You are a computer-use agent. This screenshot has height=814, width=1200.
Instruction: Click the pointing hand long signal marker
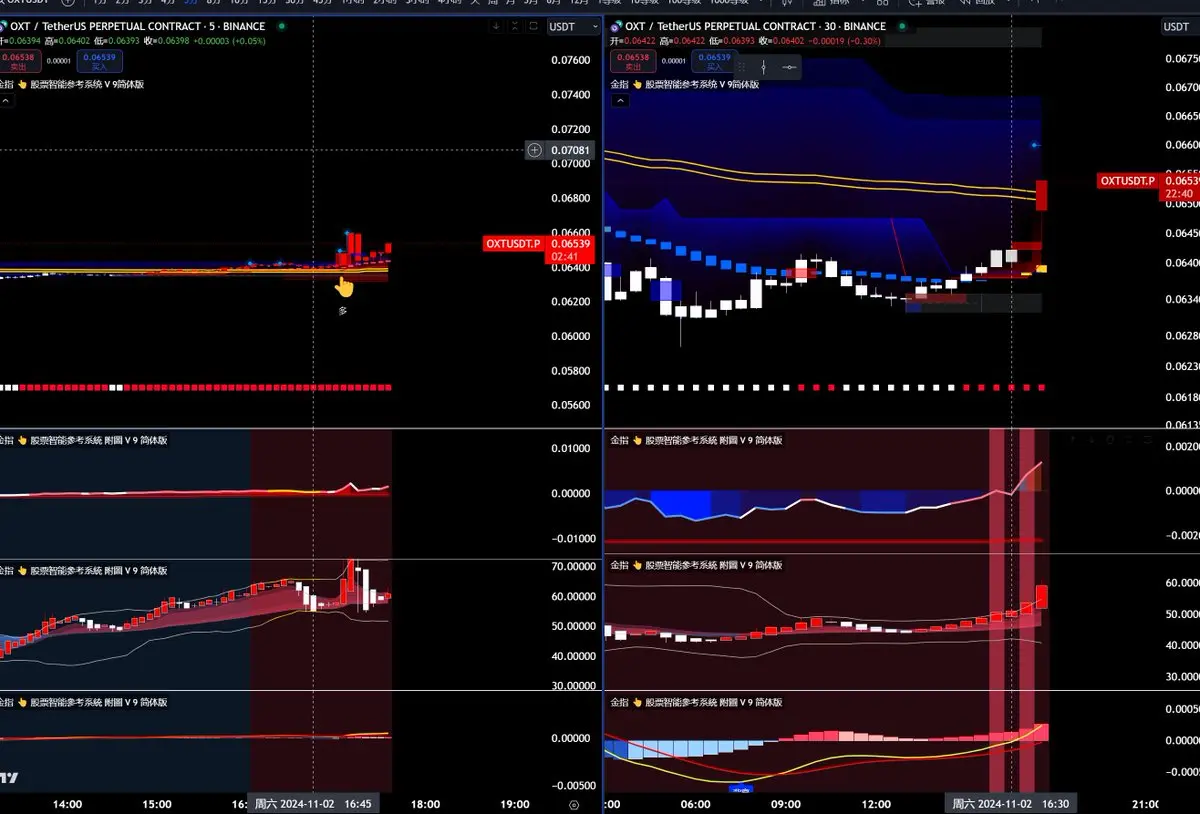pos(344,287)
